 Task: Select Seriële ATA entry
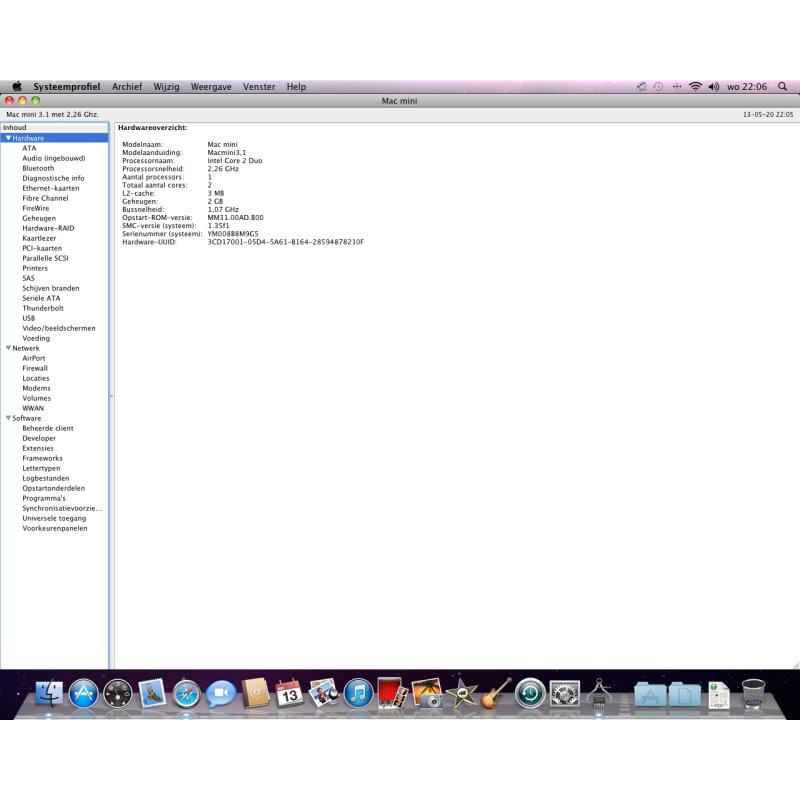[41, 298]
